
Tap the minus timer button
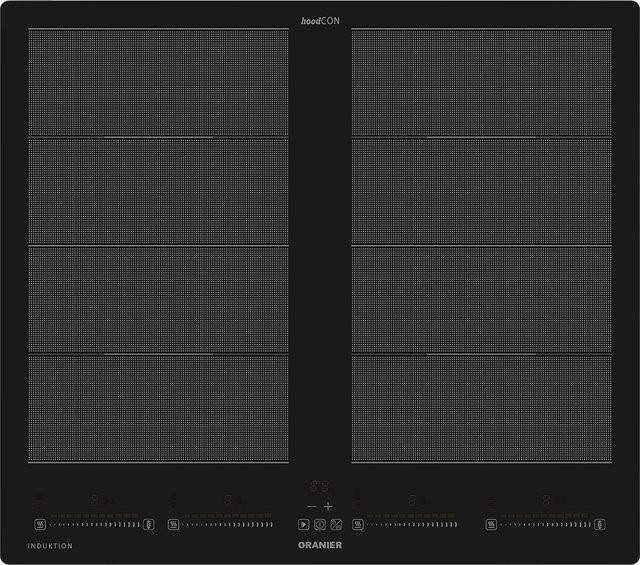(312, 507)
